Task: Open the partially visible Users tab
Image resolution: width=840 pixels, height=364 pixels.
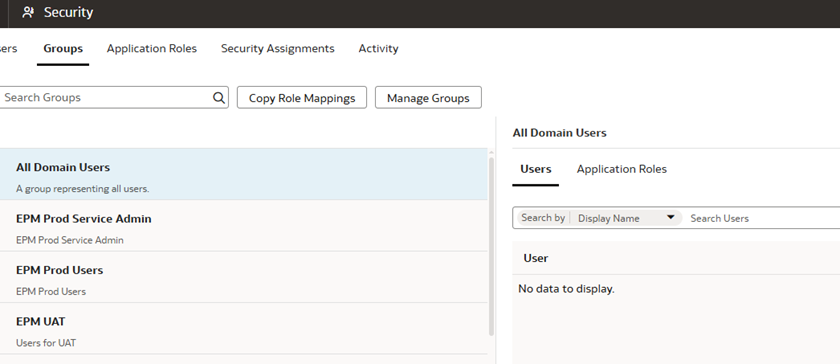Action: [8, 48]
